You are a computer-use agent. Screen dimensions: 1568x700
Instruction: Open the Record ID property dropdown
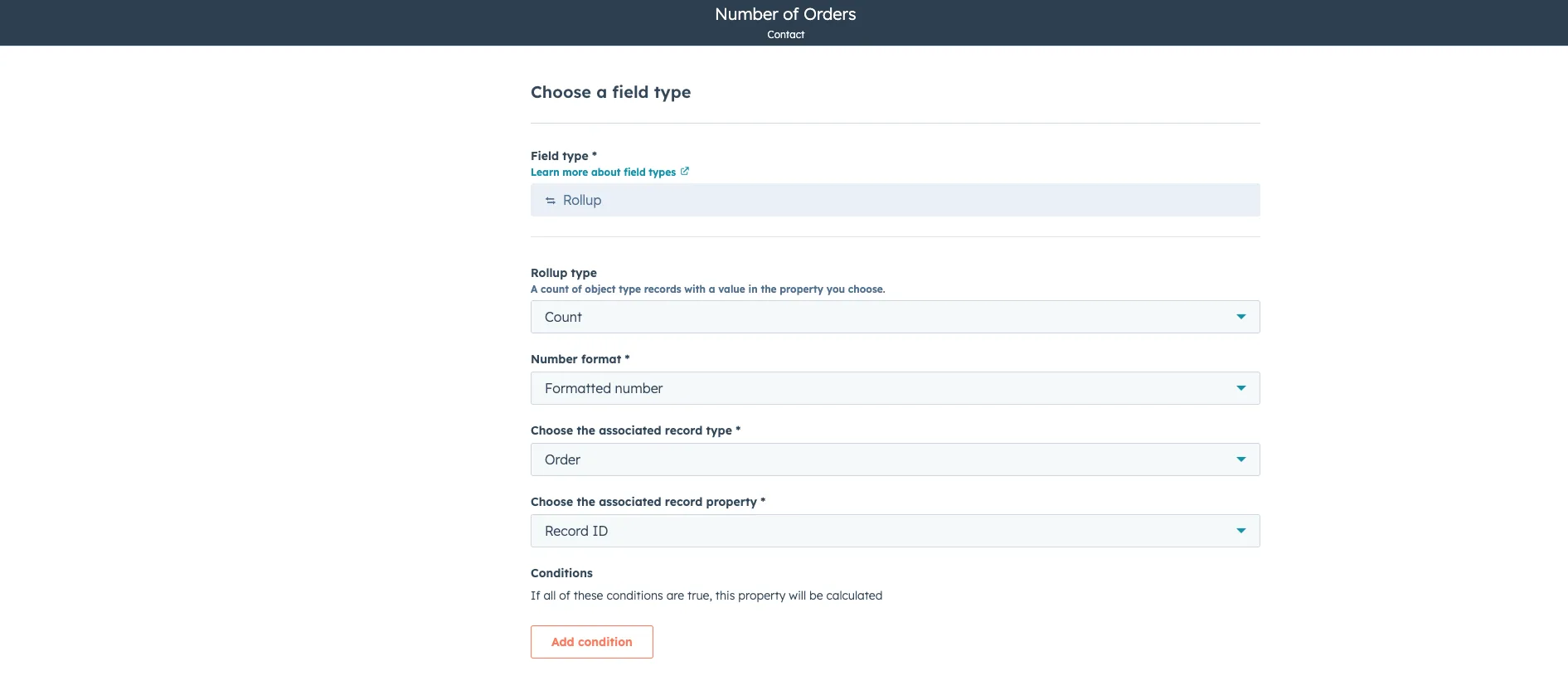click(x=895, y=531)
